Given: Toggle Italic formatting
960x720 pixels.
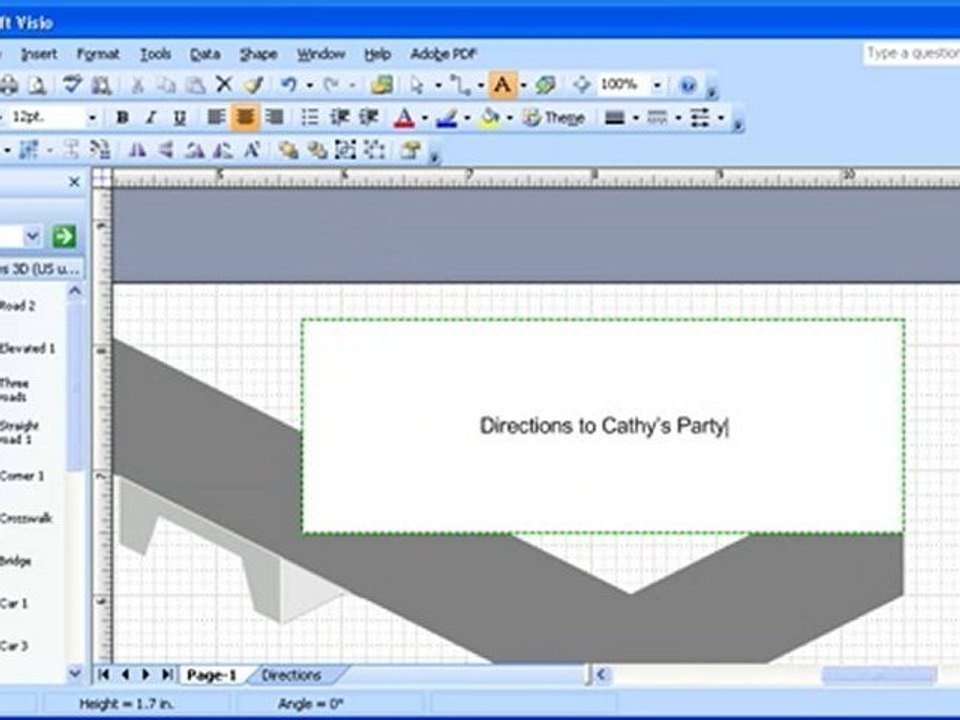Looking at the screenshot, I should point(151,117).
